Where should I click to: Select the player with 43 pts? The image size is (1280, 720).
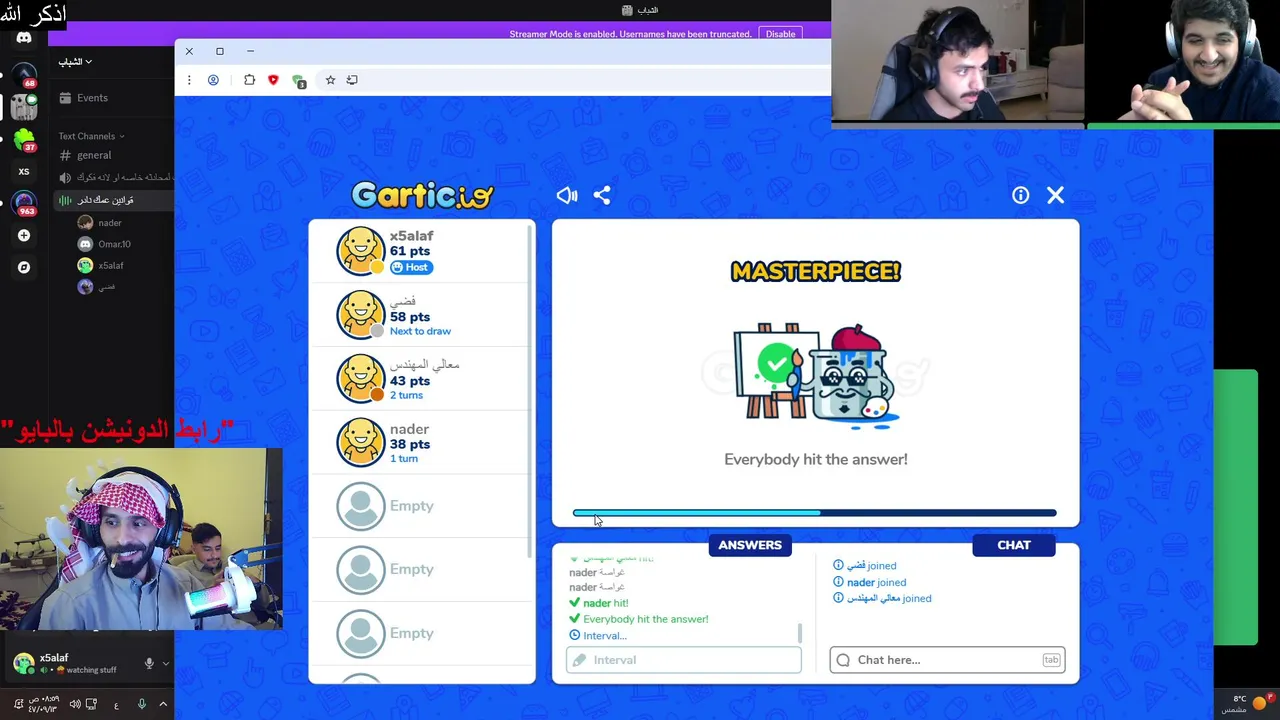pos(418,379)
